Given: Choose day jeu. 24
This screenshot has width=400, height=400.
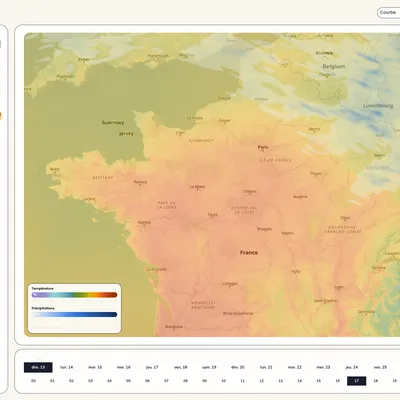Looking at the screenshot, I should 352,367.
